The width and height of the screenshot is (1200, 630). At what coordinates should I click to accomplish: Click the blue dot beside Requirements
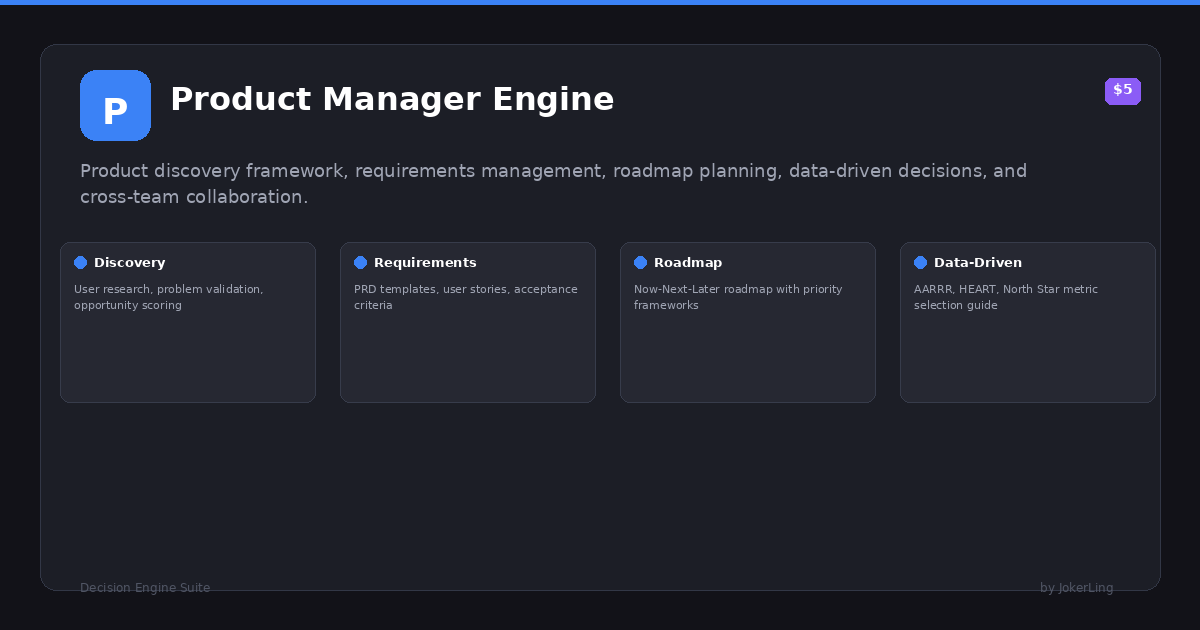coord(360,262)
